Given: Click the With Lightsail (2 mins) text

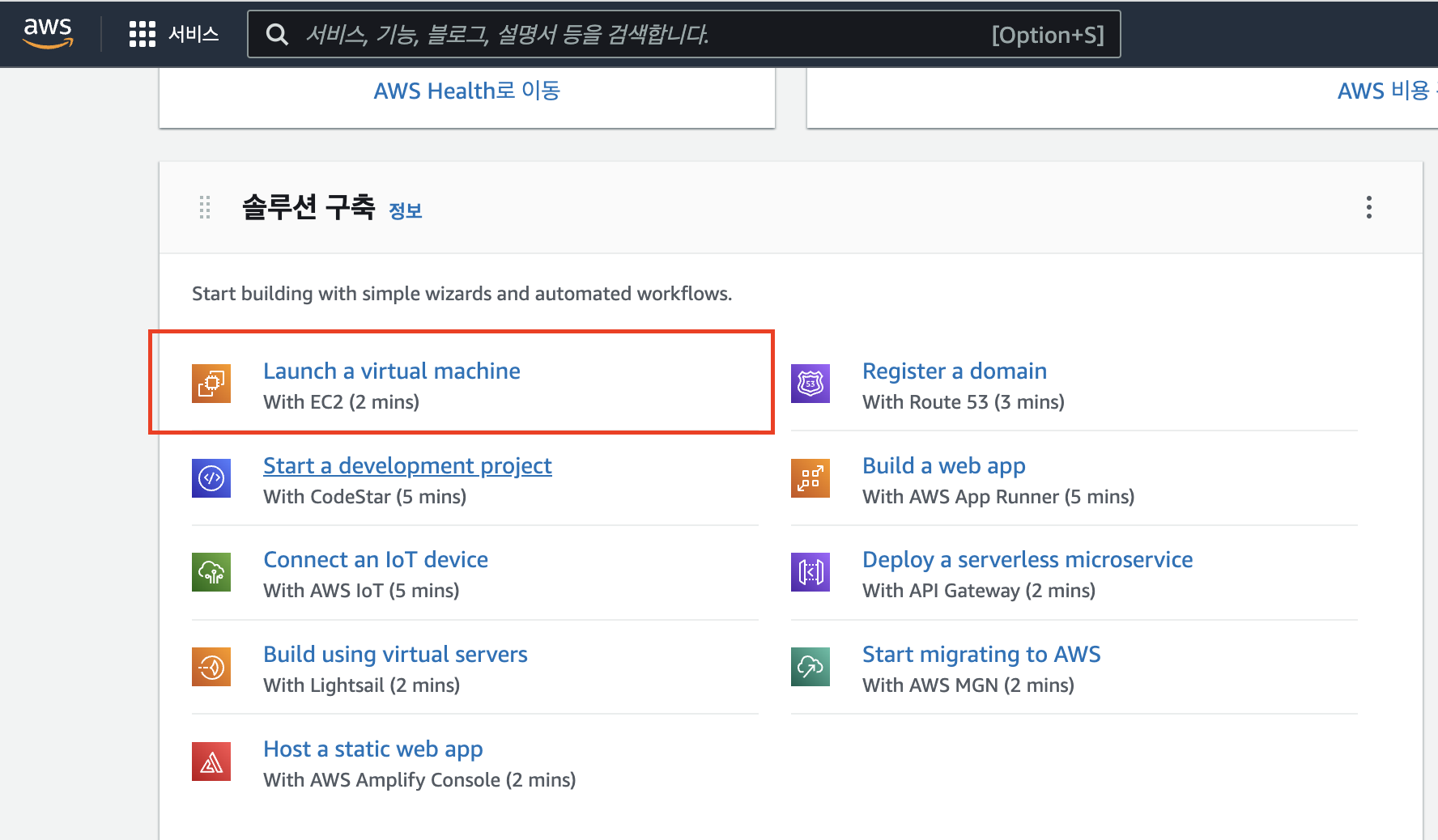Looking at the screenshot, I should [x=362, y=685].
